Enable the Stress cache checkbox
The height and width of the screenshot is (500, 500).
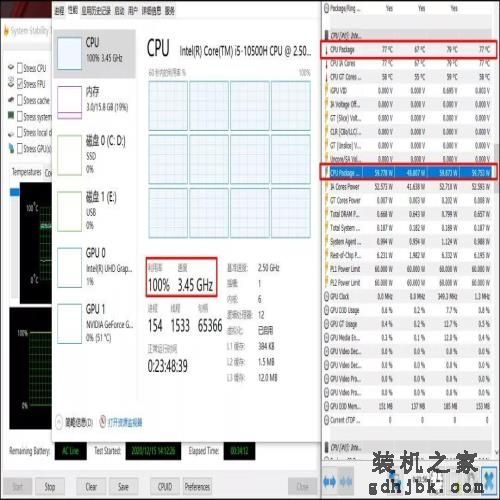(x=20, y=100)
